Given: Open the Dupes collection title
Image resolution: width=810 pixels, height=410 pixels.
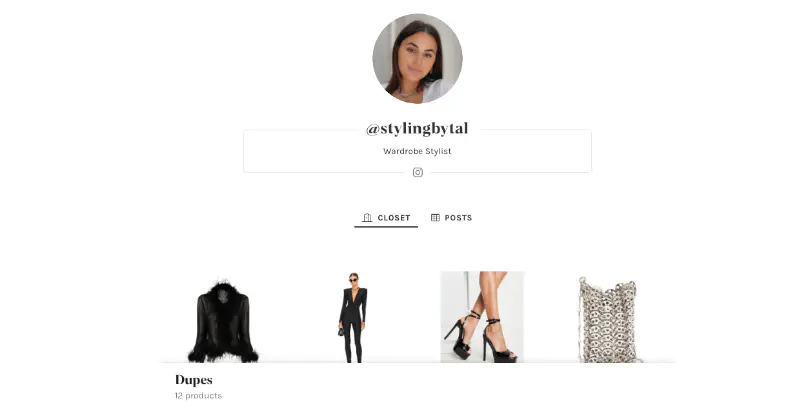Looking at the screenshot, I should 194,380.
